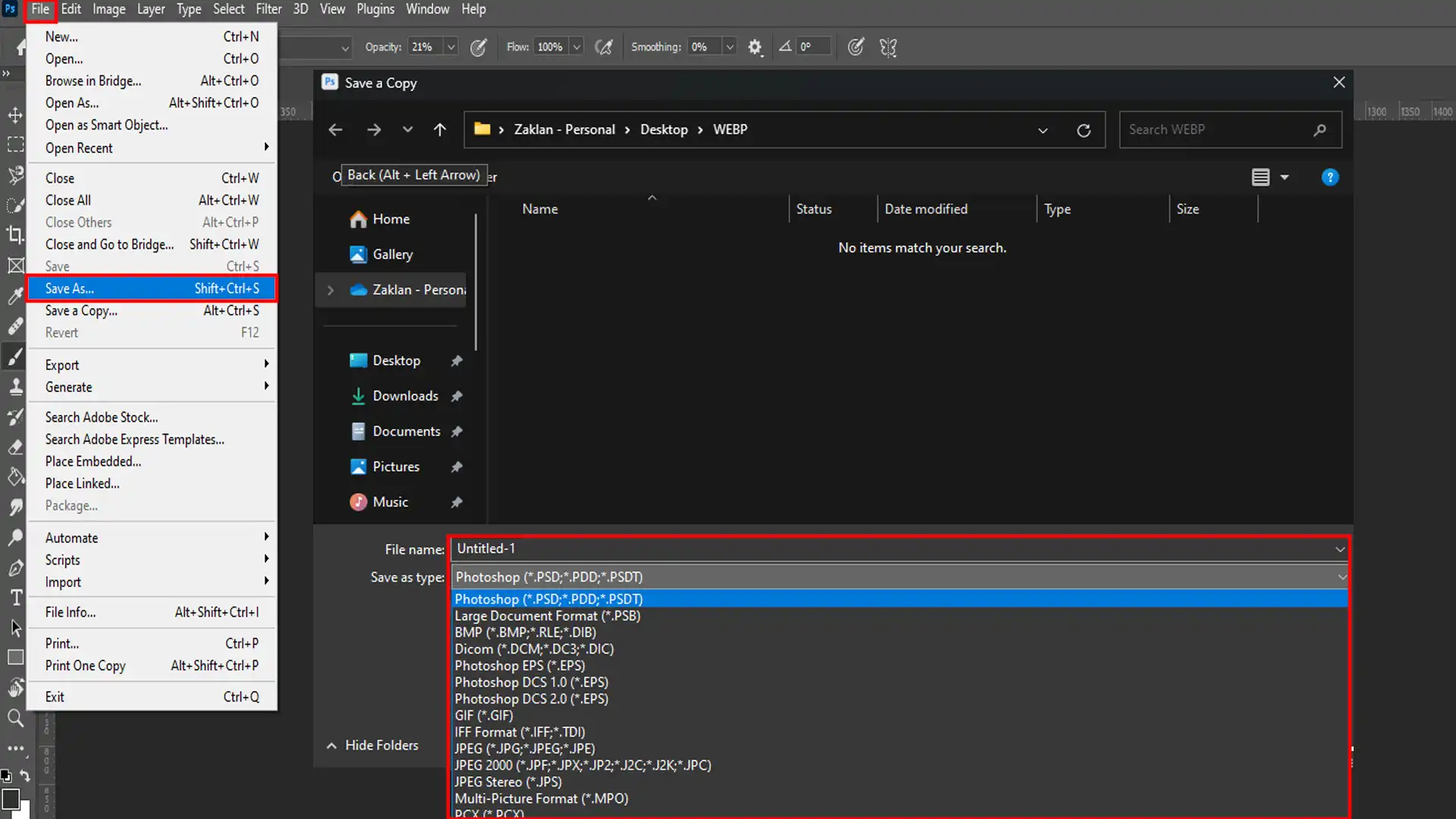Select the Rectangle shape tool
This screenshot has width=1456, height=819.
click(15, 657)
